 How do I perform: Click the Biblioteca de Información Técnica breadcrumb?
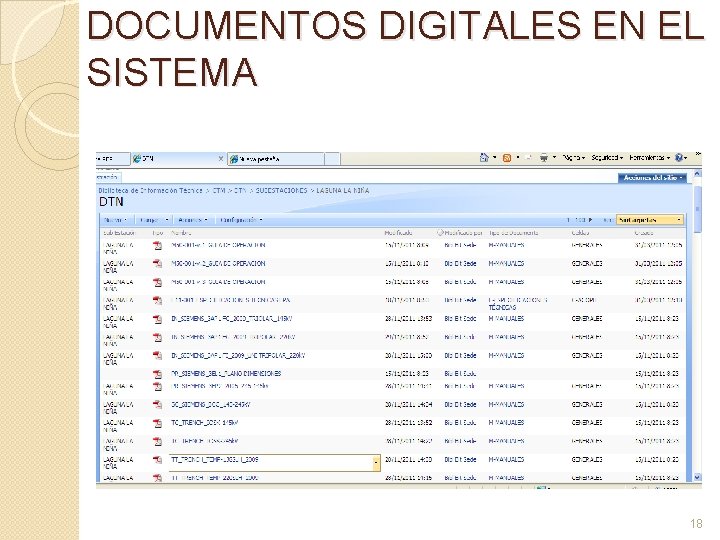(150, 191)
